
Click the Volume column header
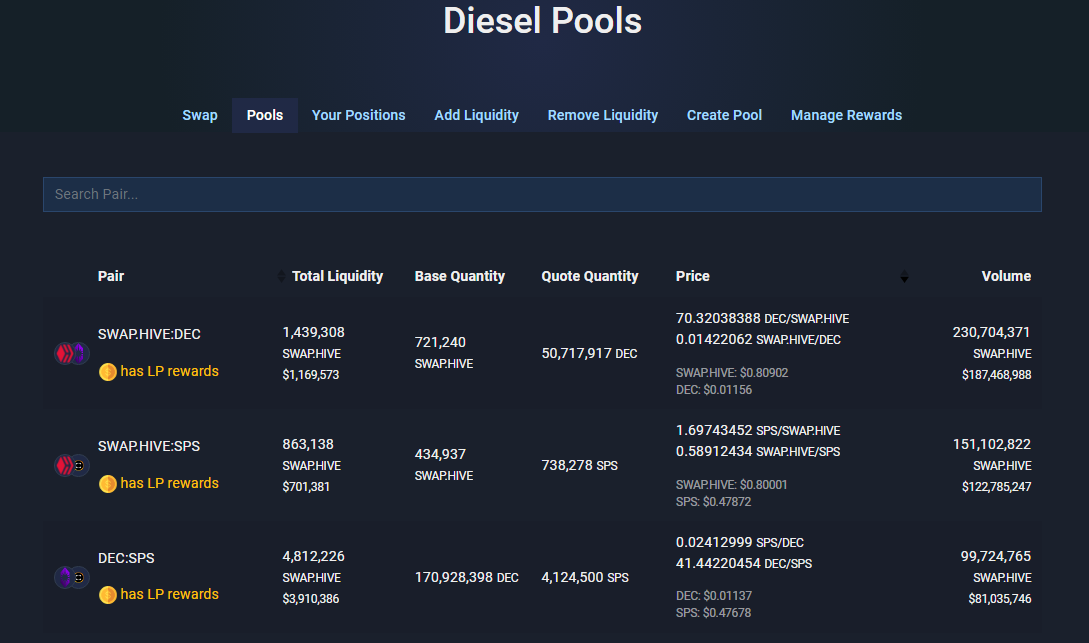[x=1006, y=276]
